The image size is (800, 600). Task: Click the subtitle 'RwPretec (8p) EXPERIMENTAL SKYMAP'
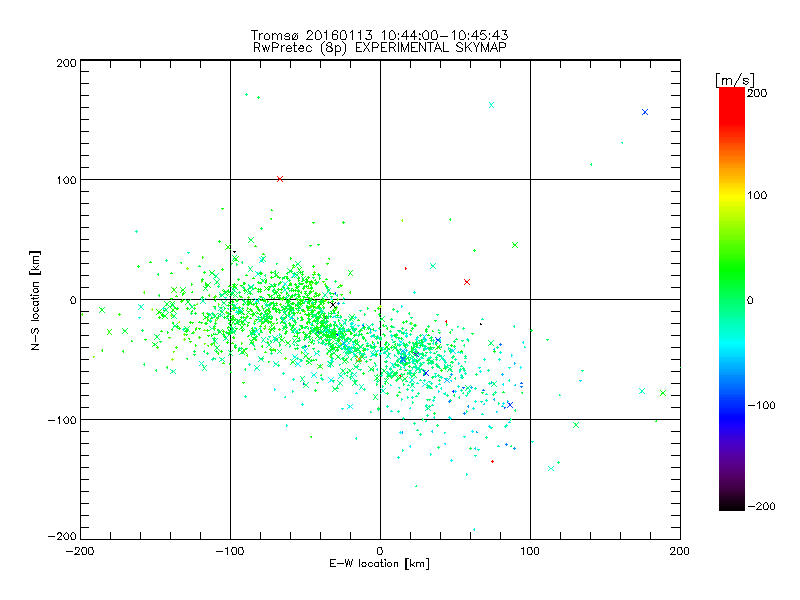tap(380, 47)
